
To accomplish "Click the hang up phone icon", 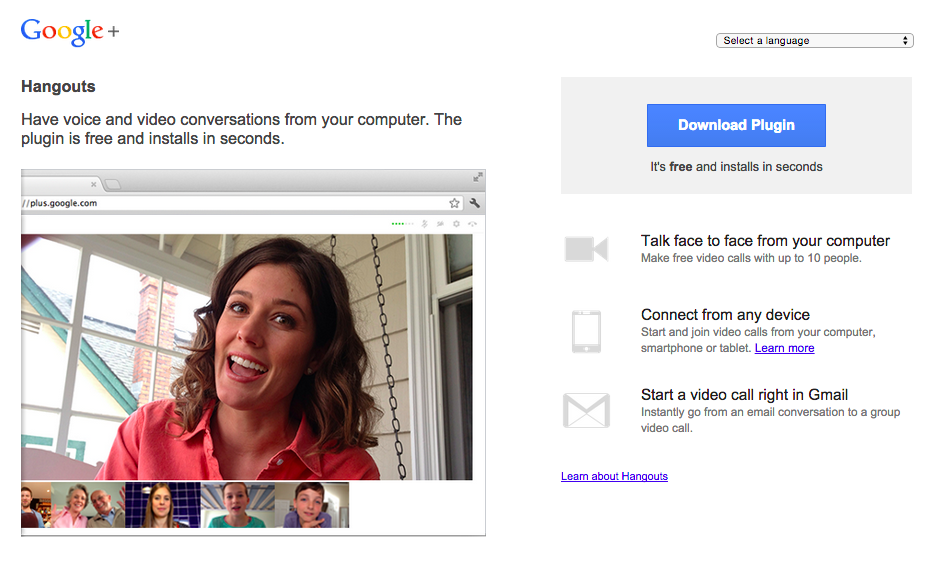I will pos(472,224).
